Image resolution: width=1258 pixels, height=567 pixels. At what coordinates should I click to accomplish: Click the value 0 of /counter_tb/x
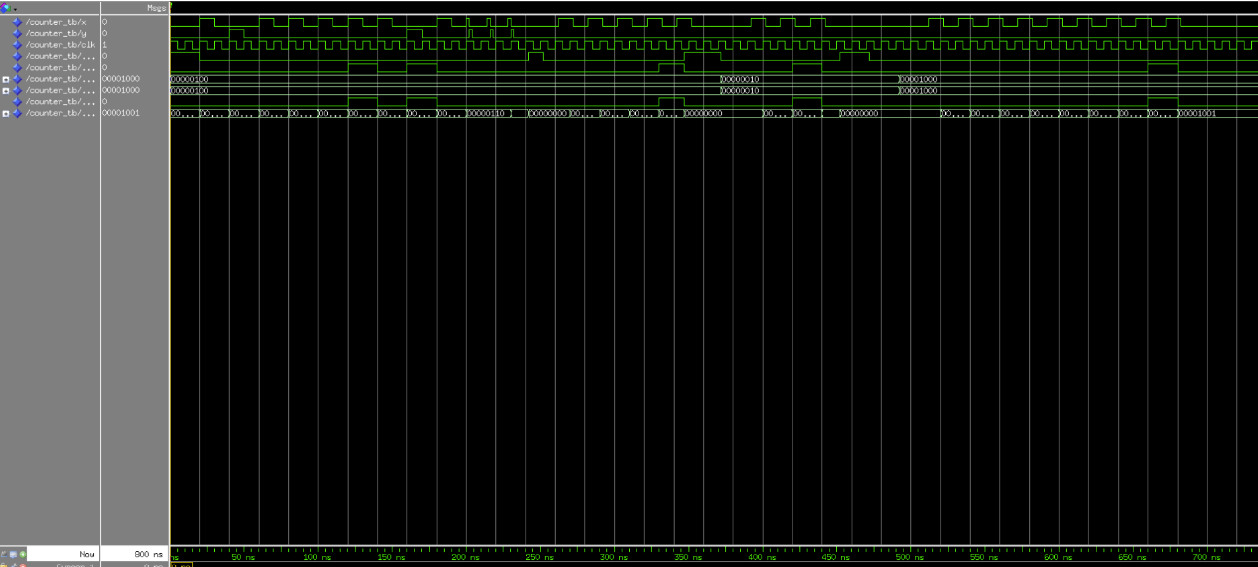coord(105,22)
